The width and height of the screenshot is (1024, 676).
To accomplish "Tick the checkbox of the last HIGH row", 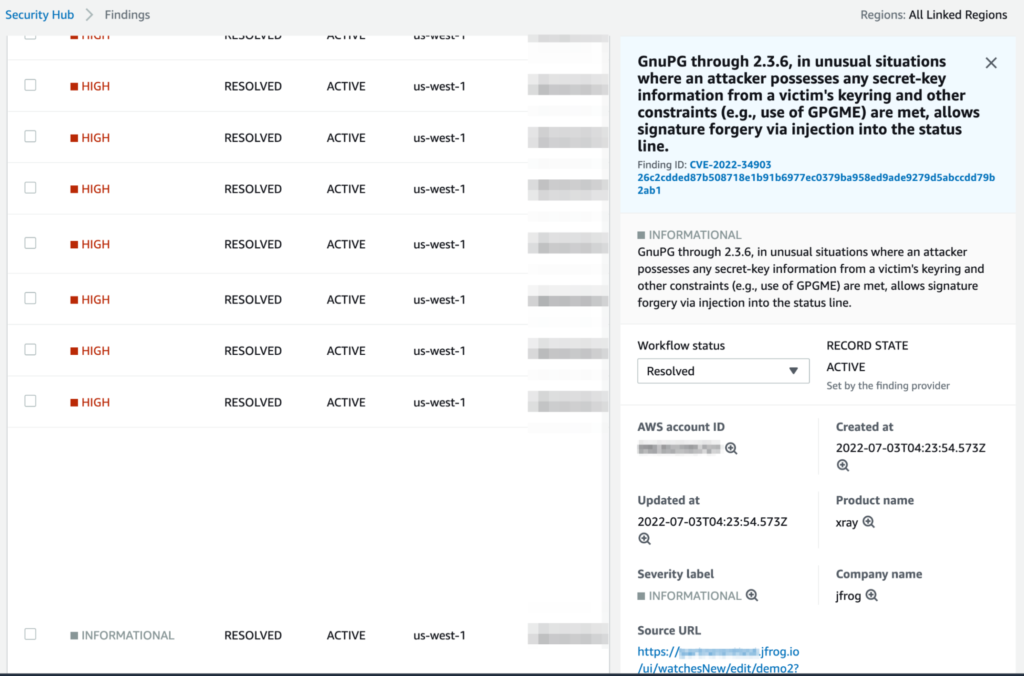I will click(x=30, y=401).
